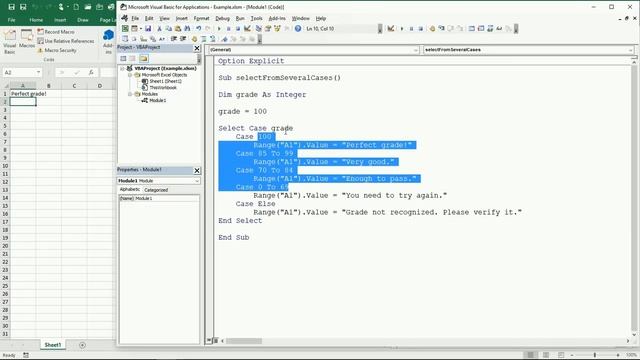Click the Add-ins icon in Excel ribbon
The height and width of the screenshot is (360, 640).
[108, 41]
